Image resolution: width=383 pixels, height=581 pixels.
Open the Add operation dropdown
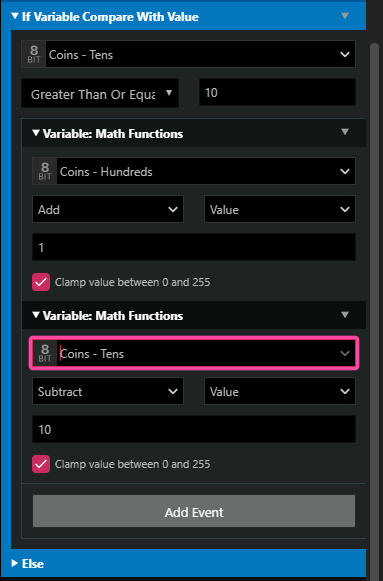[108, 209]
